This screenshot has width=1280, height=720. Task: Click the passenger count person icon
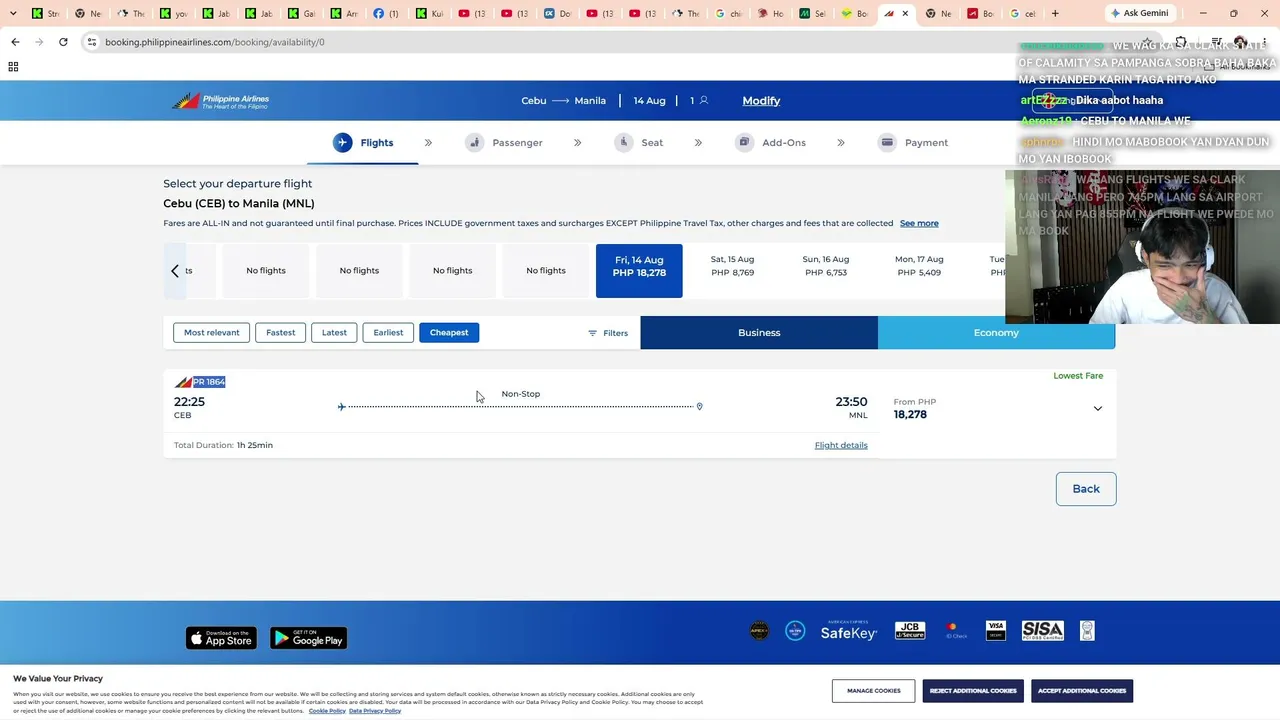pyautogui.click(x=704, y=100)
